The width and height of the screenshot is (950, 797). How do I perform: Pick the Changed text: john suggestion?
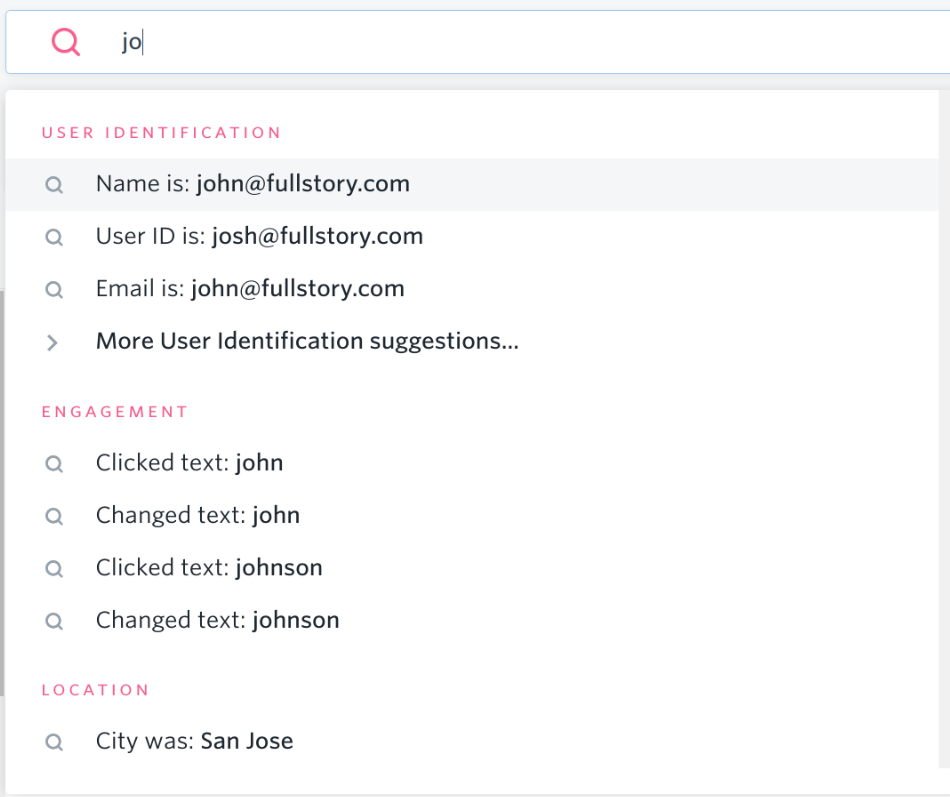472,516
